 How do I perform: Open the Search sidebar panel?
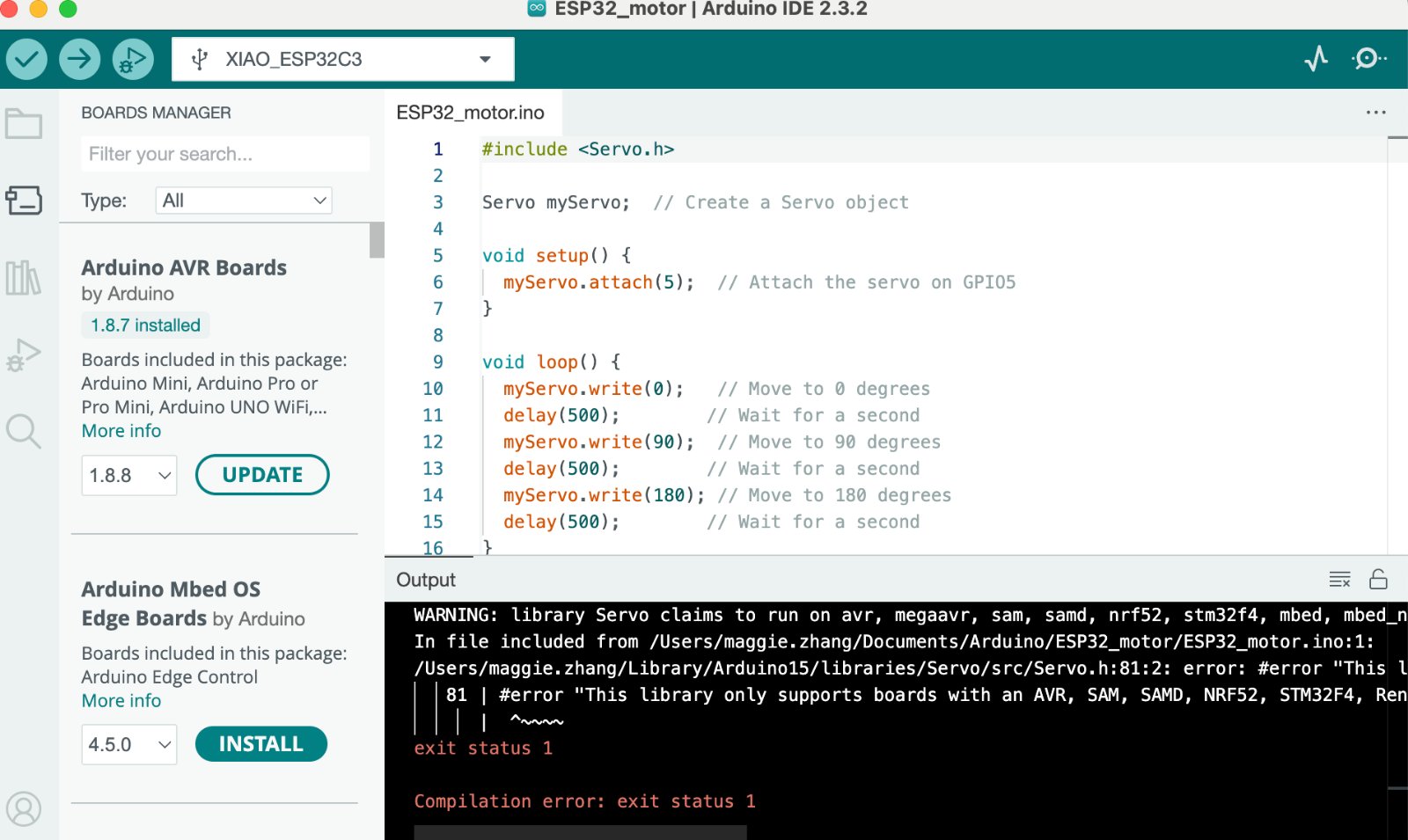coord(24,431)
